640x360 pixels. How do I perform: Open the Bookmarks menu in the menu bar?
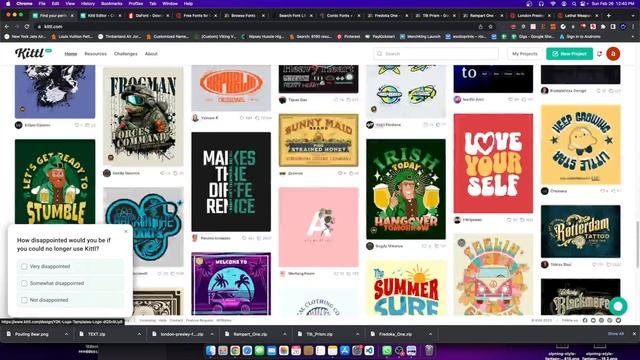(x=111, y=4)
